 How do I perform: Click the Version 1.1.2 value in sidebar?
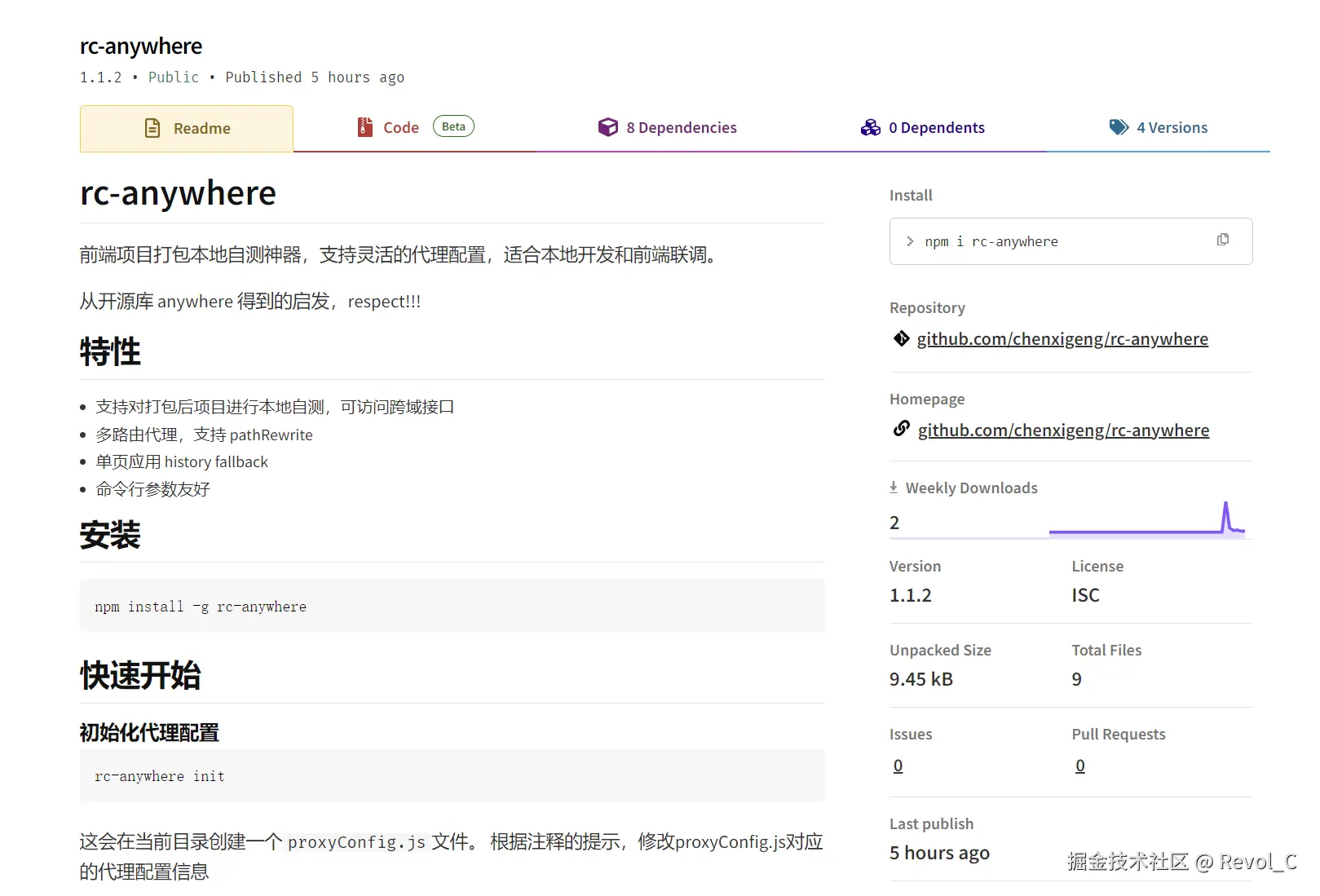pos(911,595)
